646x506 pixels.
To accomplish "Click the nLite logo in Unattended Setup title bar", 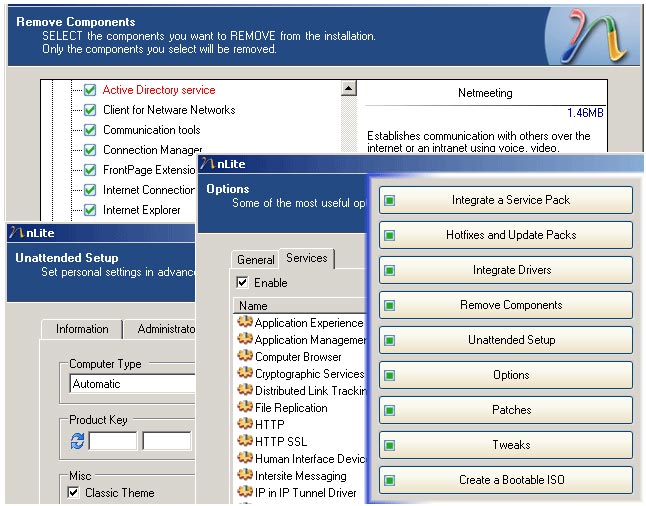I will (x=16, y=232).
